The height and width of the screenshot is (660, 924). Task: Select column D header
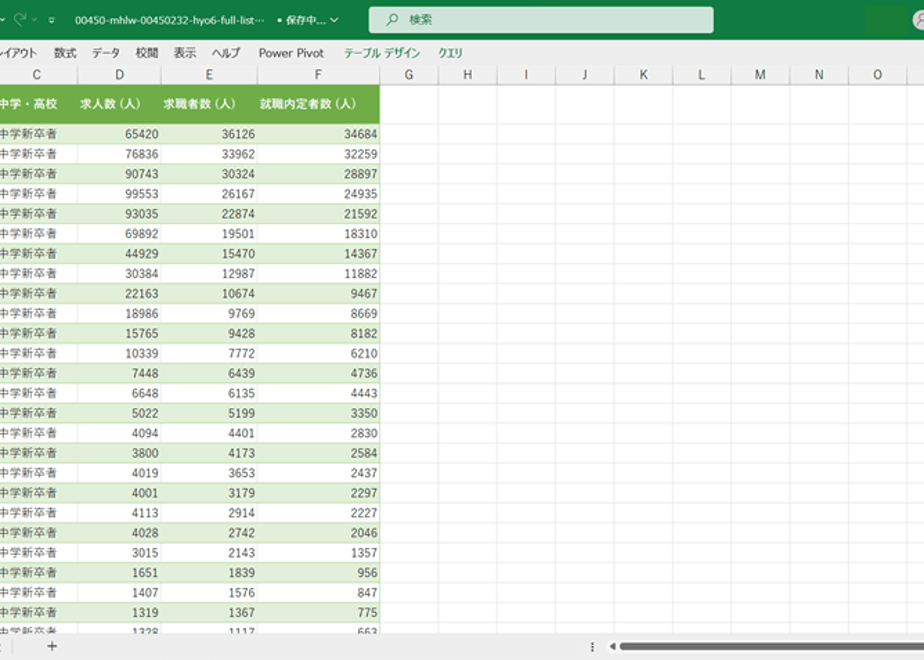[120, 75]
